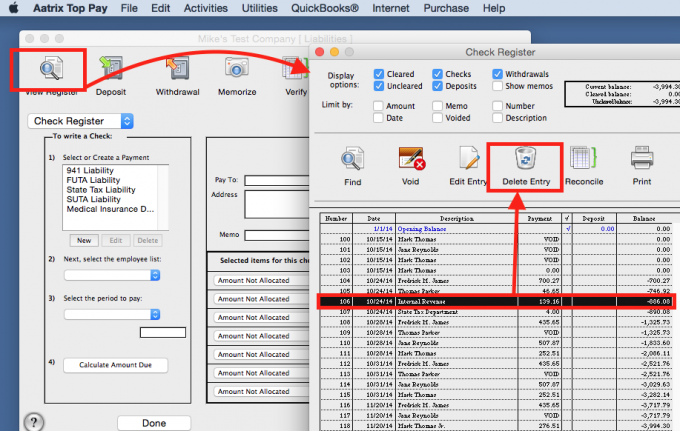Select check 107 State Tax Department row
This screenshot has height=431, width=680.
click(496, 312)
